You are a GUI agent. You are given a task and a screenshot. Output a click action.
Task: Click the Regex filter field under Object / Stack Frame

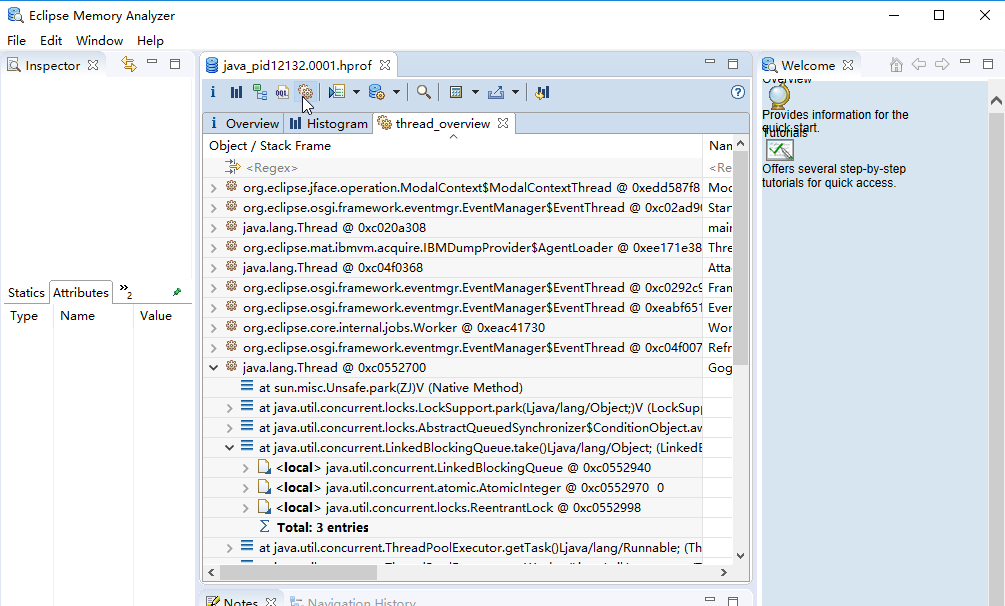point(453,167)
